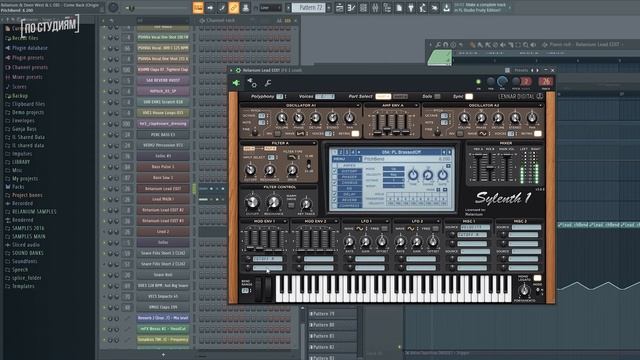Click the arrow icon next to orange keyboard icon

click(210, 8)
